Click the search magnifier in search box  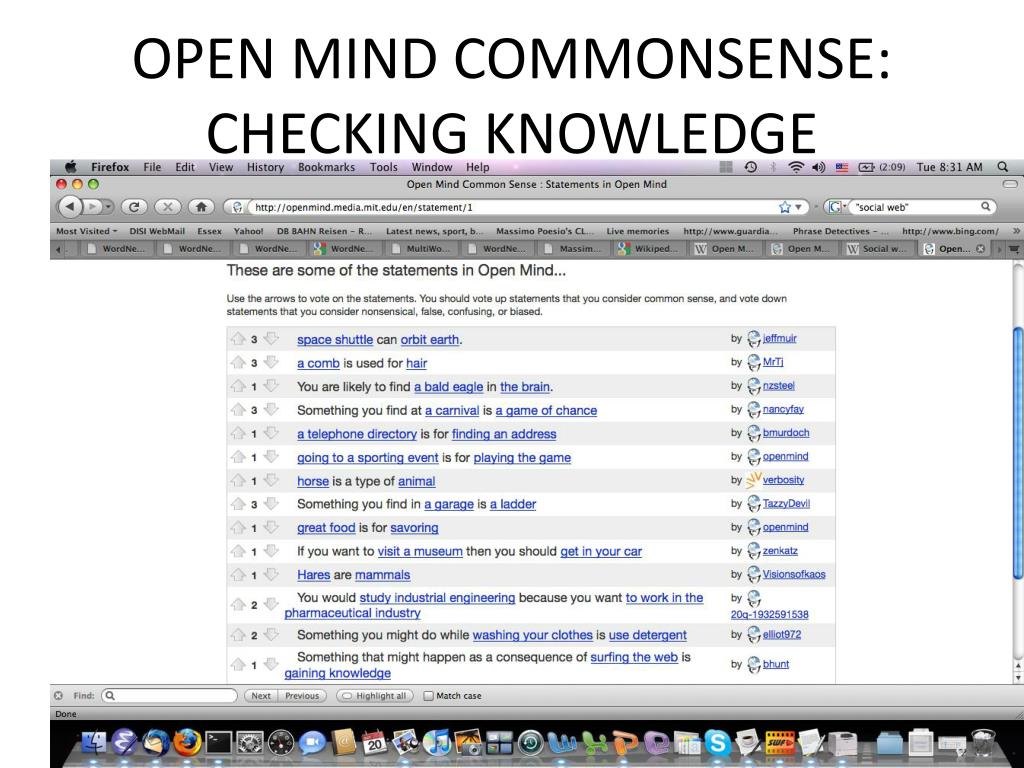(985, 206)
